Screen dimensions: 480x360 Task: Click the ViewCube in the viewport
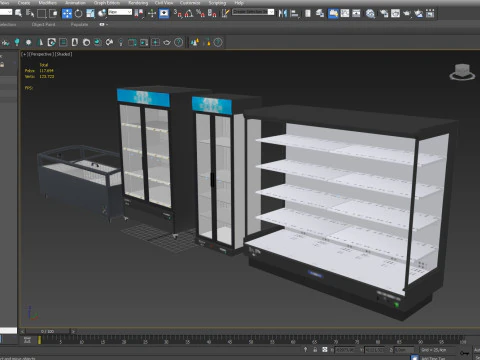pyautogui.click(x=462, y=72)
